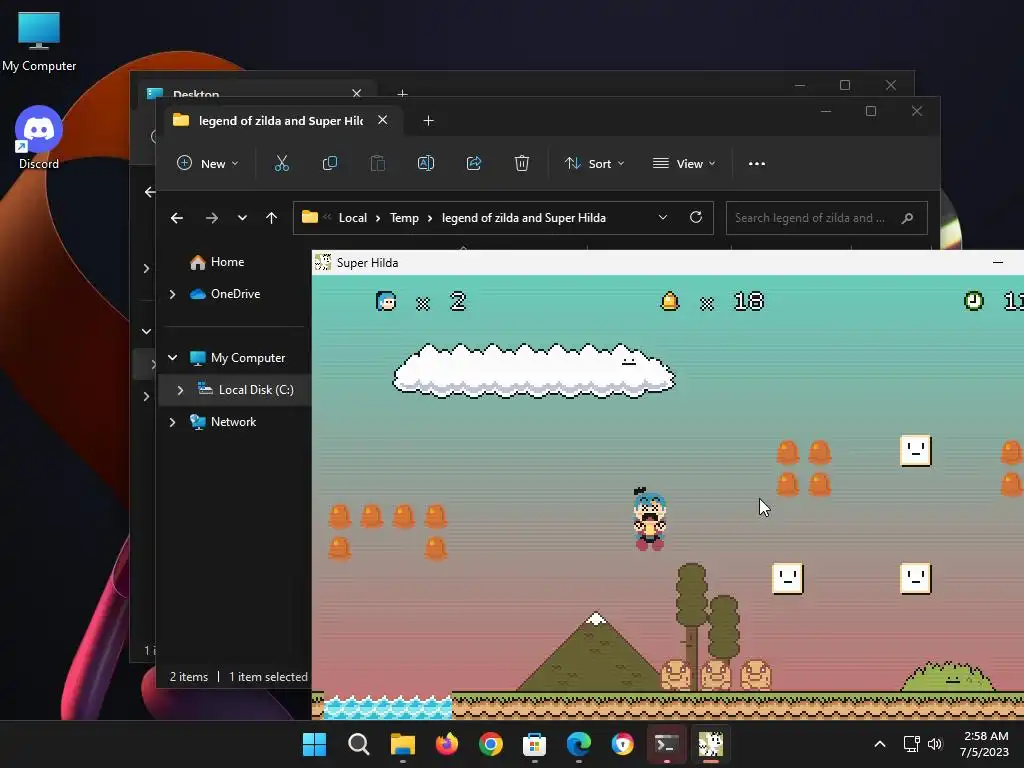
Task: Select Home in the navigation pane
Action: click(x=227, y=262)
